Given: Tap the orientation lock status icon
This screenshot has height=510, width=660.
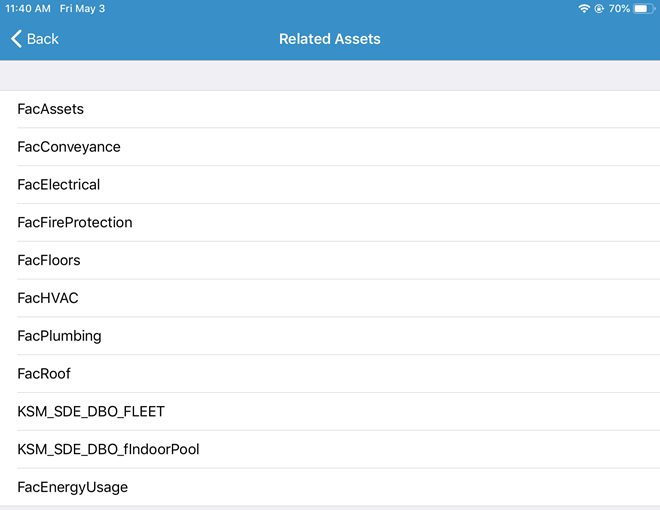Looking at the screenshot, I should click(599, 8).
